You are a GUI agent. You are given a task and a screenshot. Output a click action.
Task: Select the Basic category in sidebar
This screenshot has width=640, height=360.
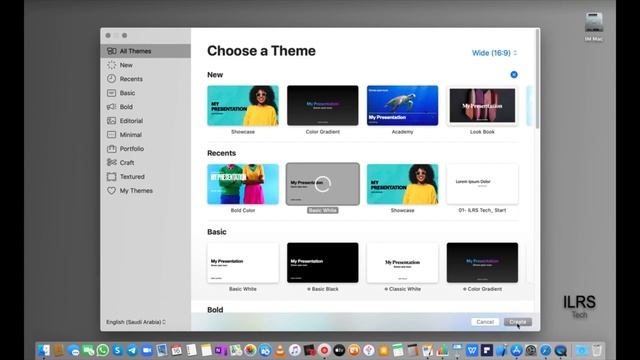(145, 93)
